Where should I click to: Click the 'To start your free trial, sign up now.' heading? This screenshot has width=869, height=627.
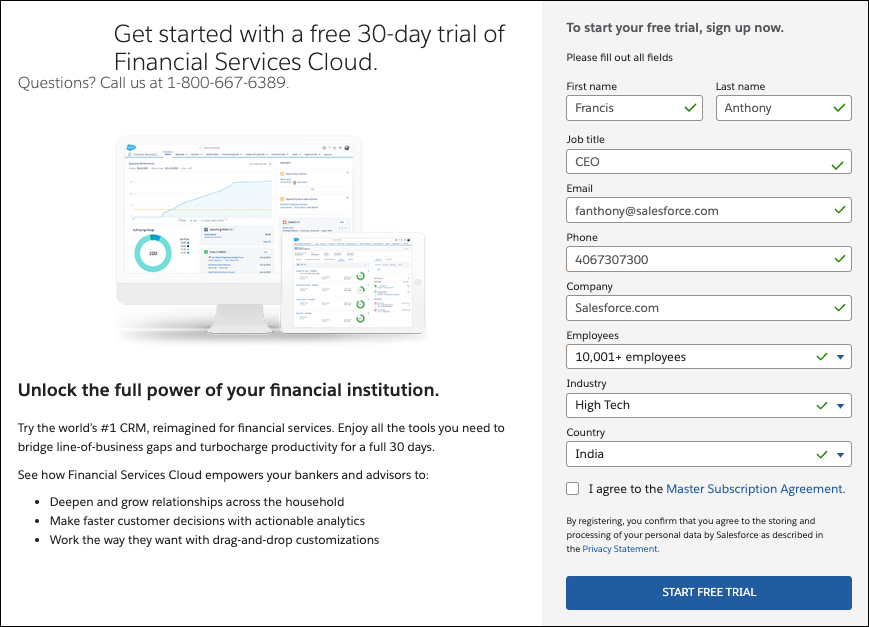point(675,28)
